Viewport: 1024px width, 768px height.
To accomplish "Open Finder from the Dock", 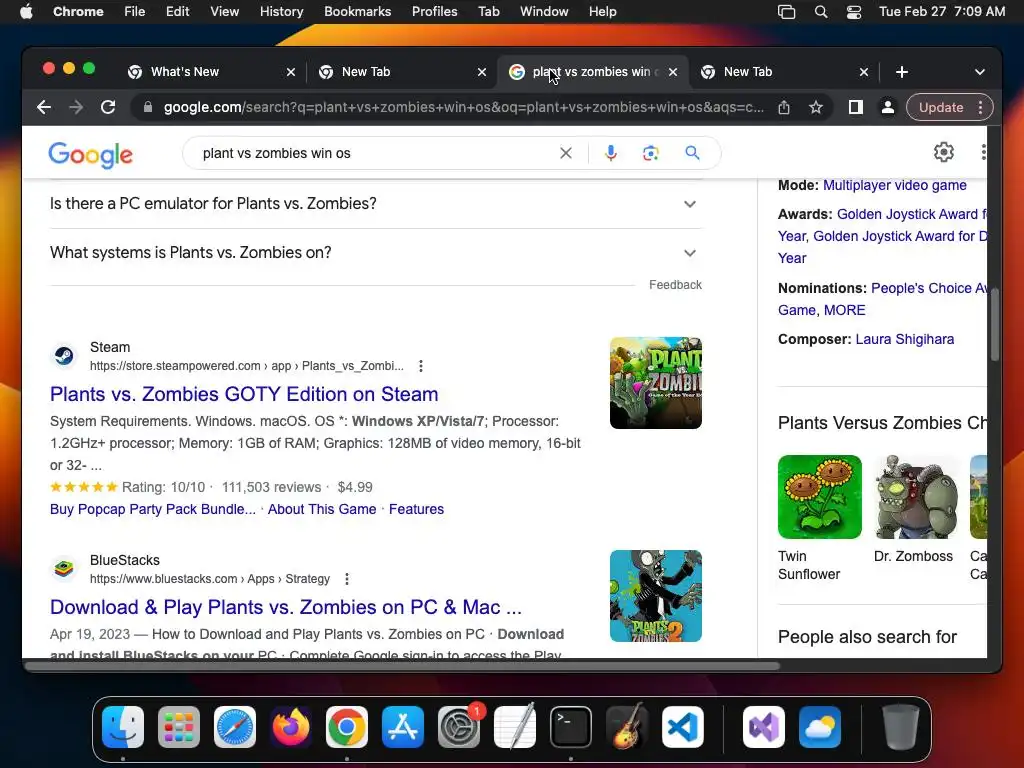I will click(123, 727).
